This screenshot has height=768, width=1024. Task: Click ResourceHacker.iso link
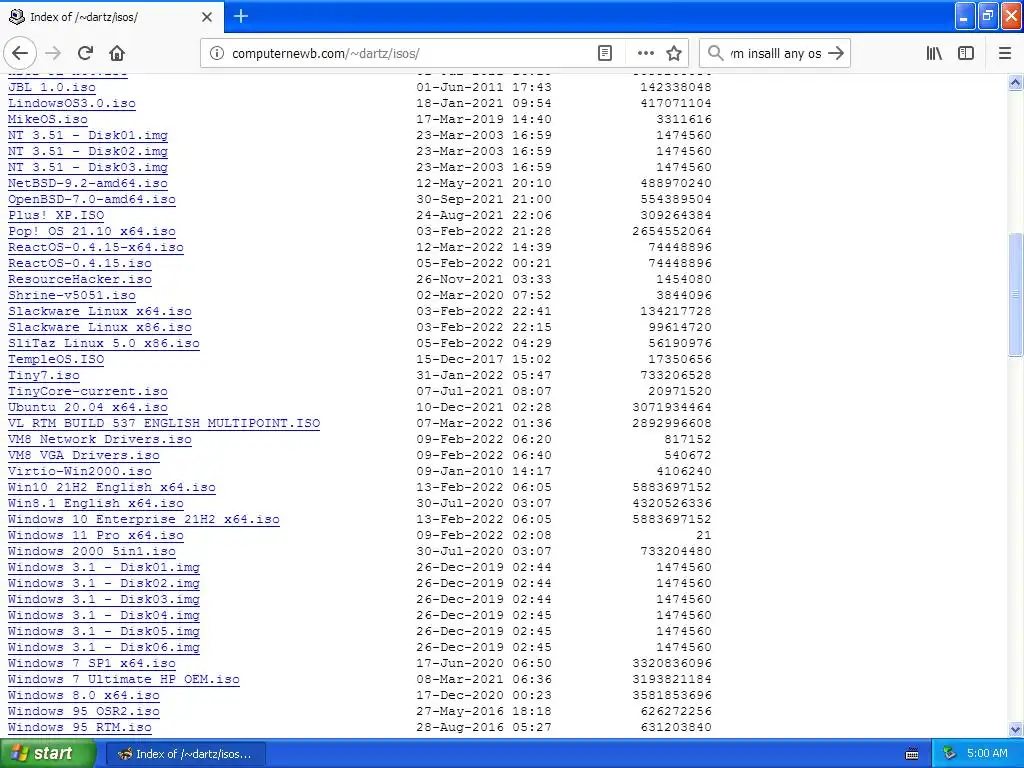pyautogui.click(x=80, y=280)
